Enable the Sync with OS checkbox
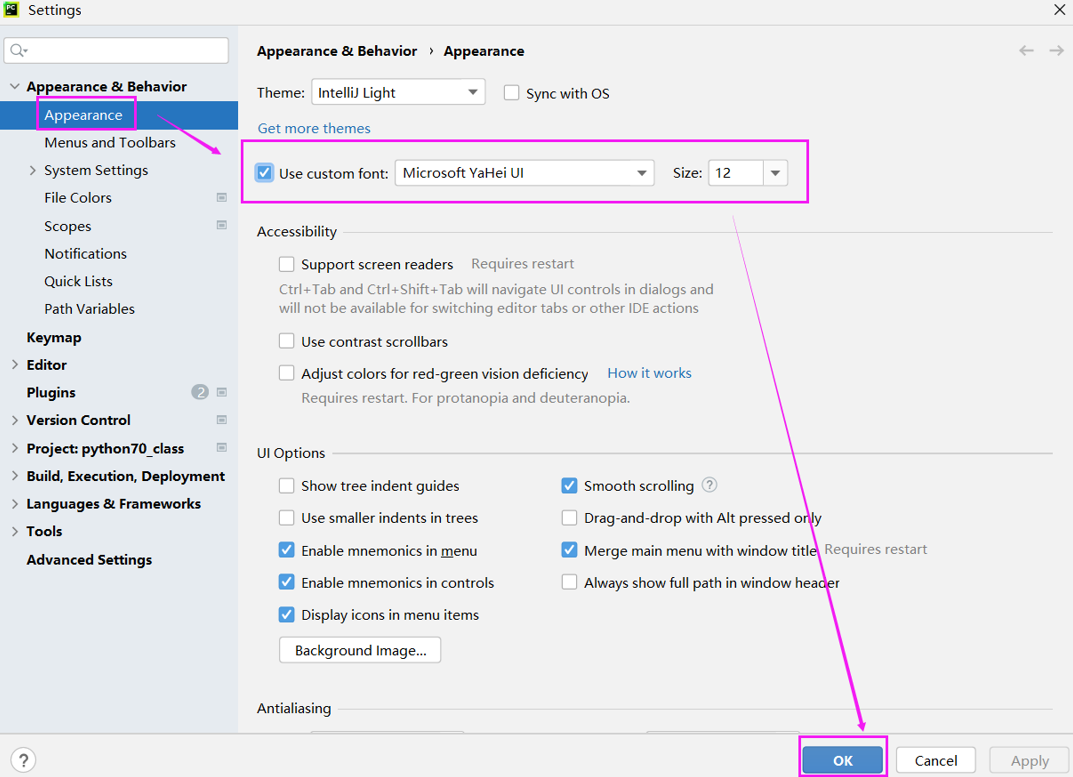The width and height of the screenshot is (1073, 777). (512, 93)
